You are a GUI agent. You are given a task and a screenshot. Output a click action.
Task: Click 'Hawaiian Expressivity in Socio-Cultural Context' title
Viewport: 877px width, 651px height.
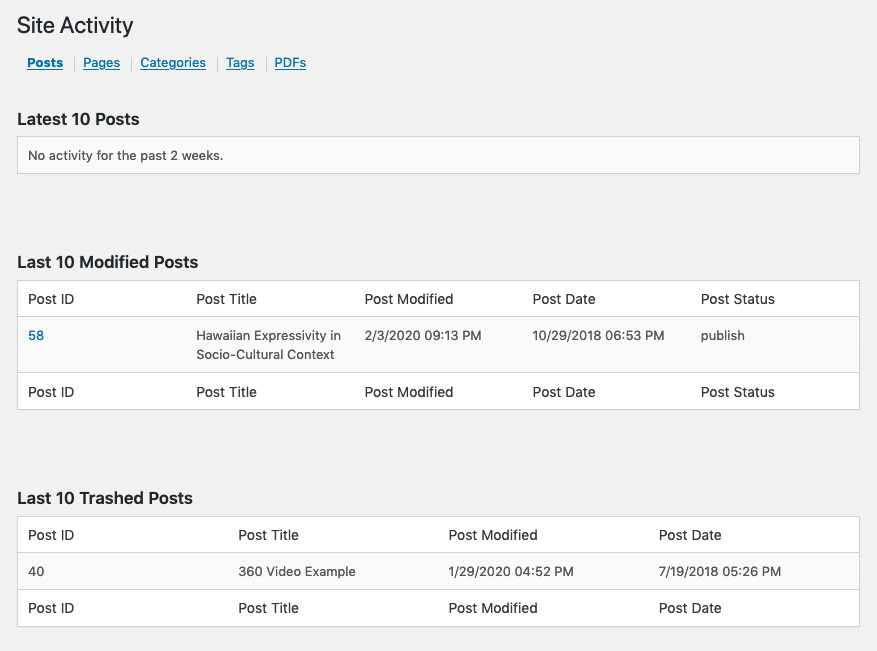click(268, 345)
